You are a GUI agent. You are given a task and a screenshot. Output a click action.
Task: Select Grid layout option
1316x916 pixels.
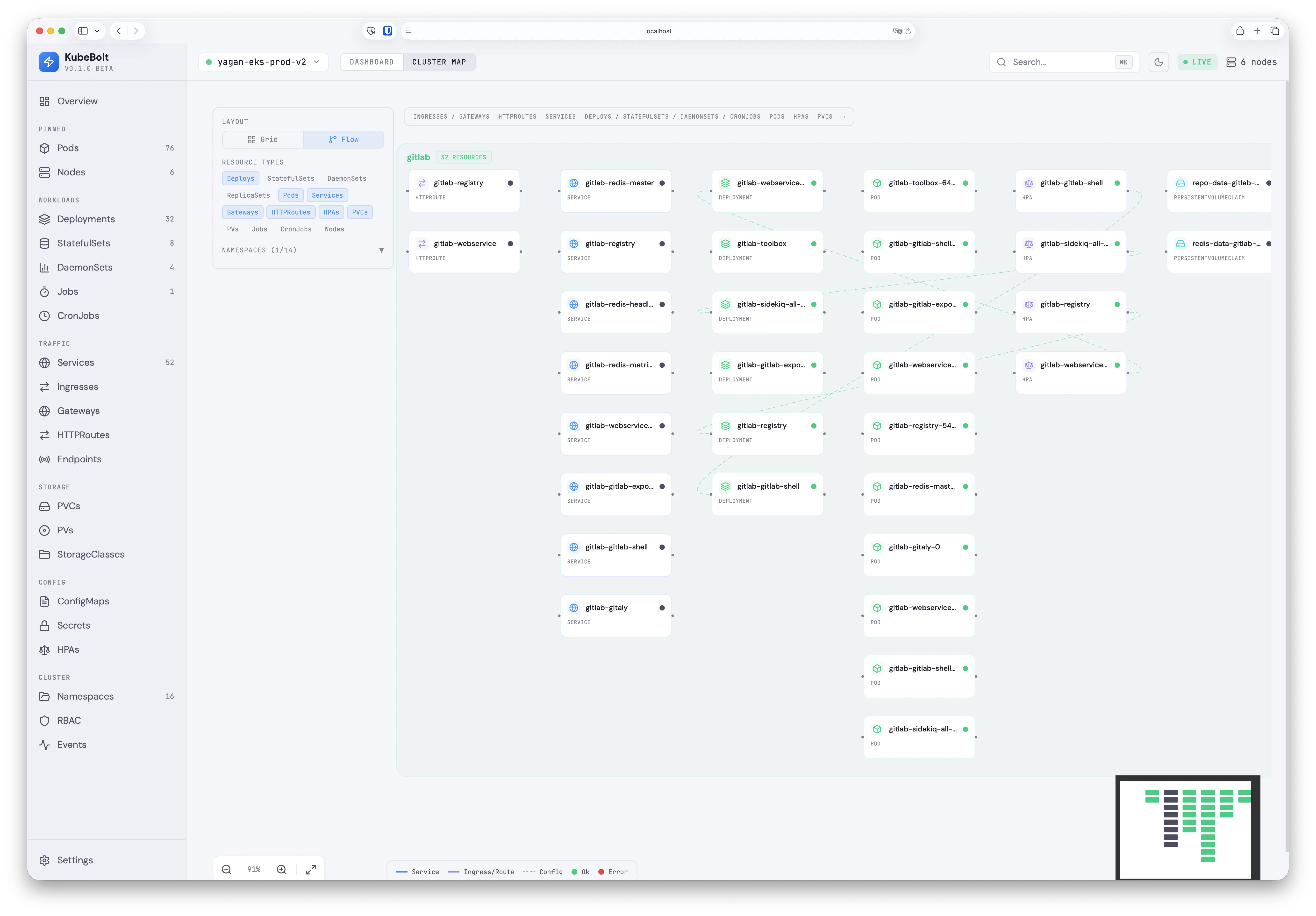click(263, 139)
